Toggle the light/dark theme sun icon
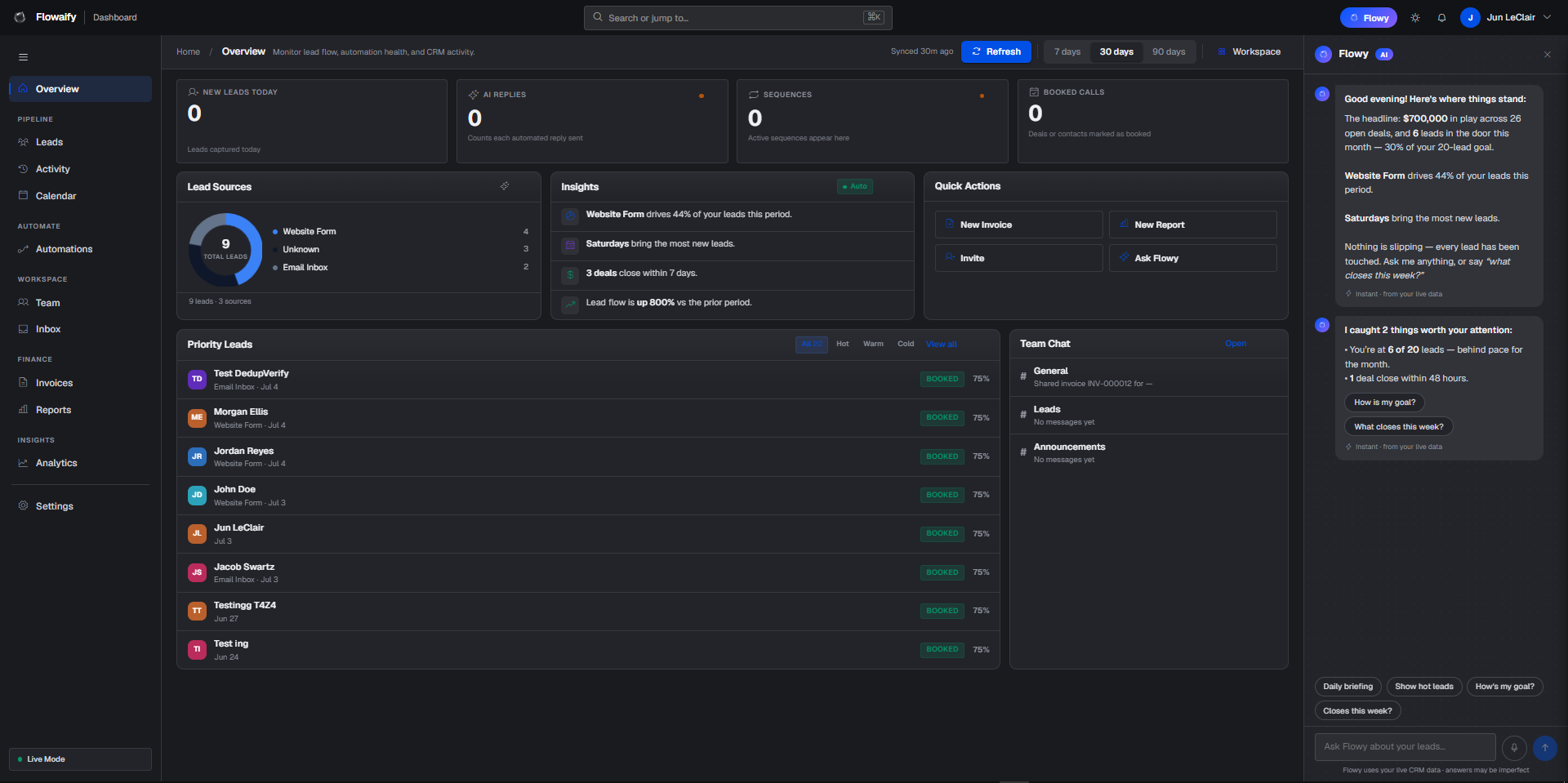 [1415, 18]
